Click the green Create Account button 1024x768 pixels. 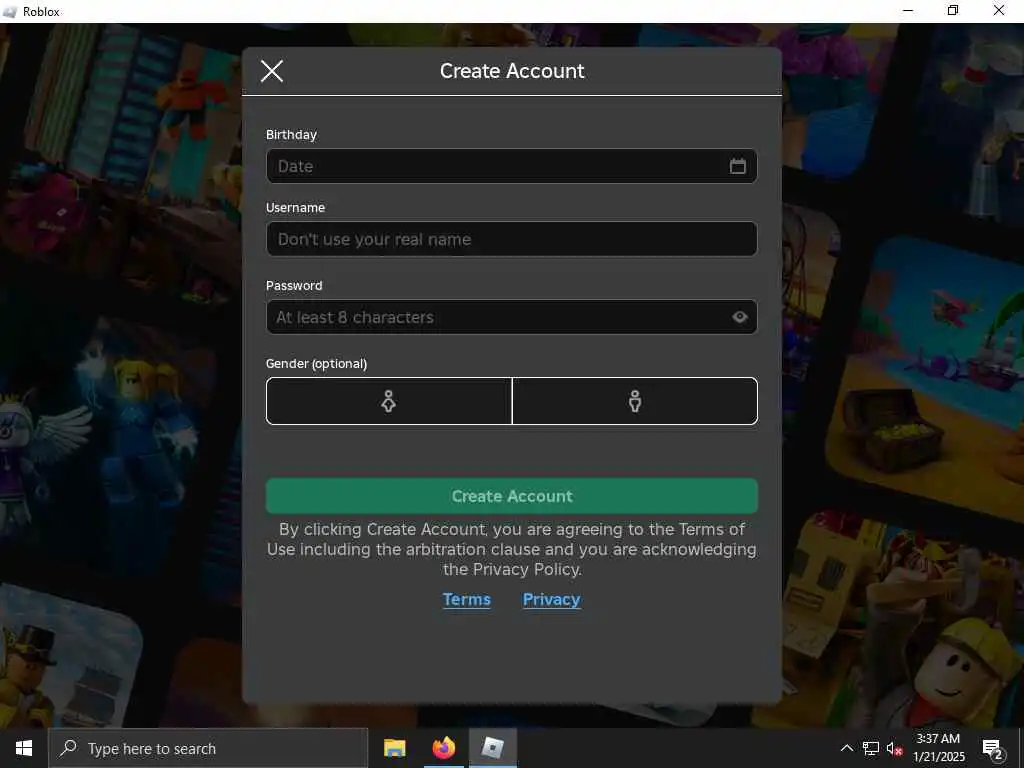pyautogui.click(x=511, y=496)
